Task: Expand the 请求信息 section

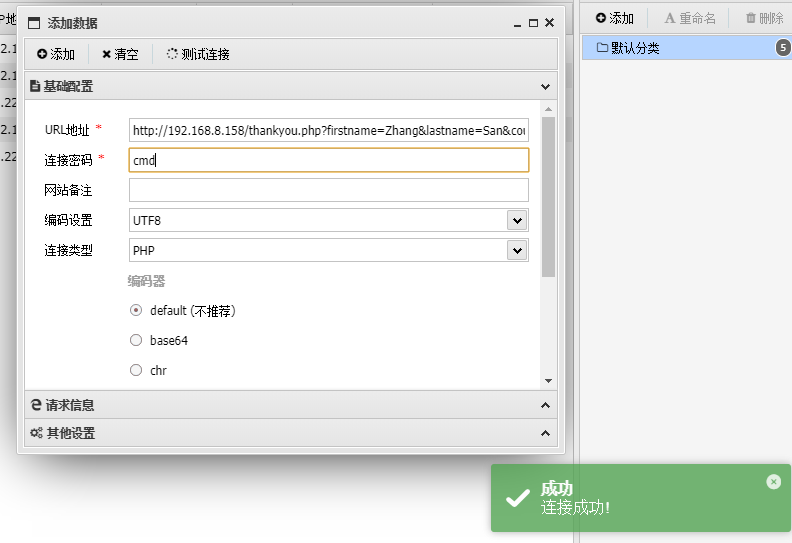Action: [545, 405]
